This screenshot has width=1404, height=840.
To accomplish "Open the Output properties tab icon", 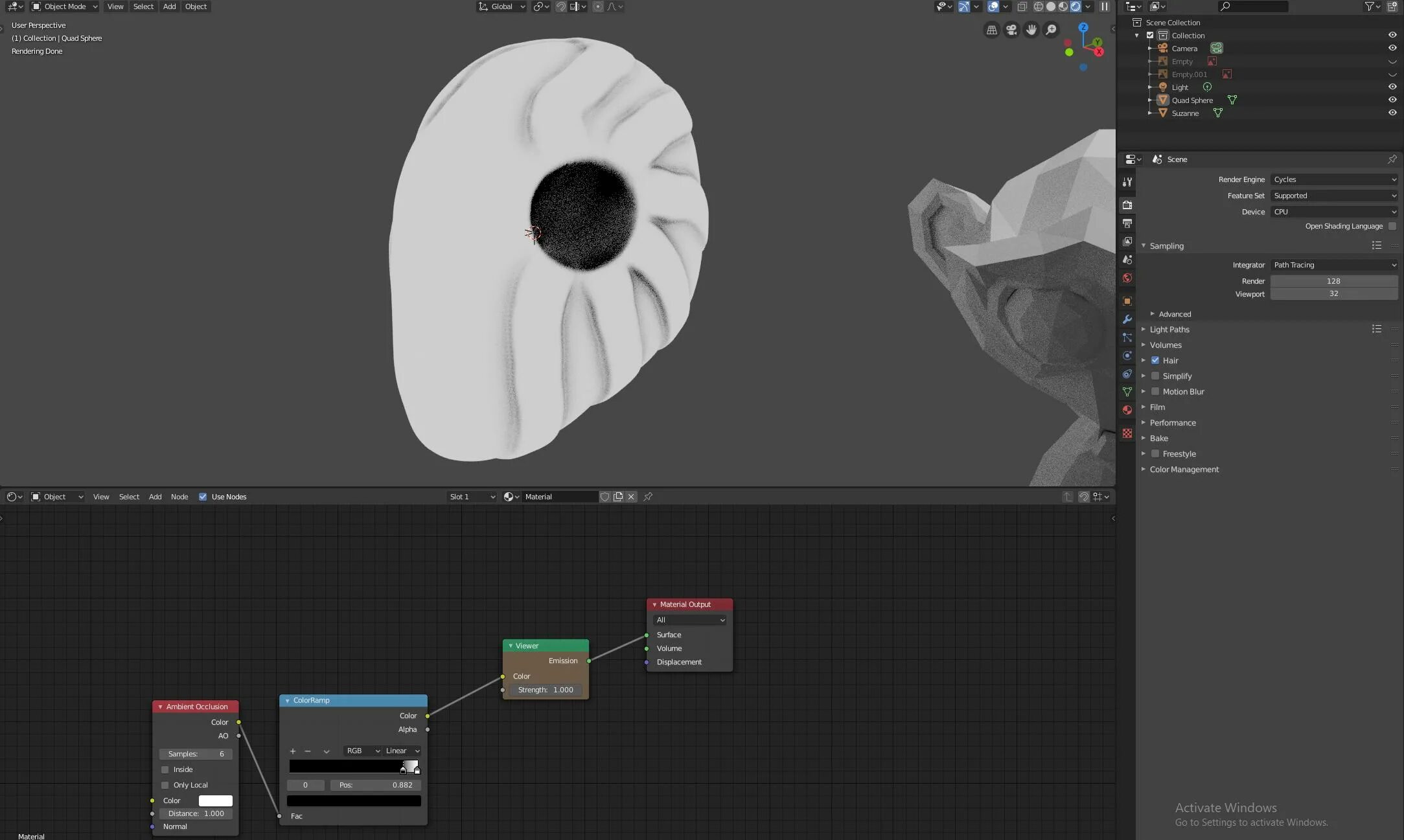I will pos(1127,223).
